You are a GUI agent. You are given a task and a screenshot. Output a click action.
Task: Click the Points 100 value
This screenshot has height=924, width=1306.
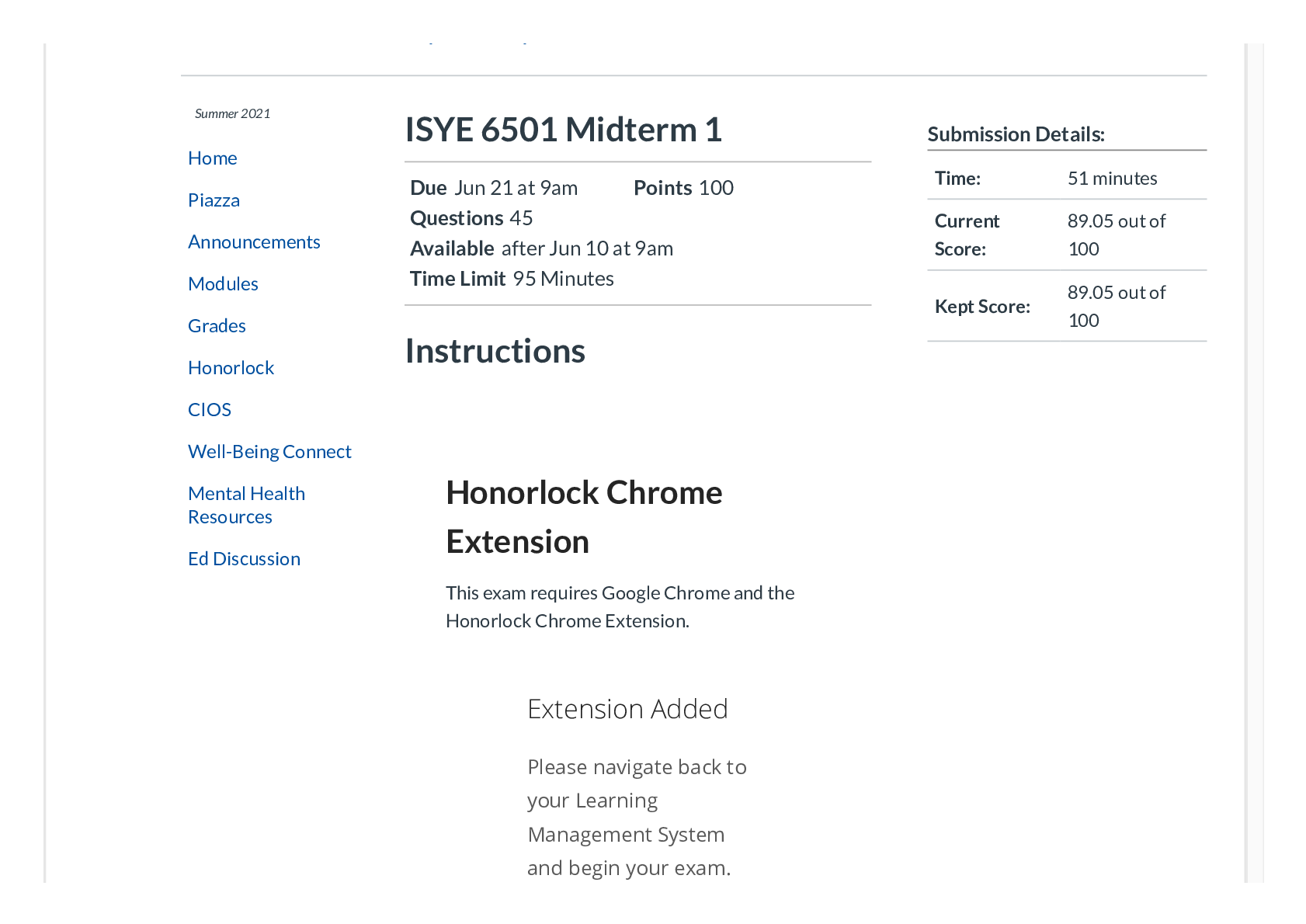(x=683, y=188)
